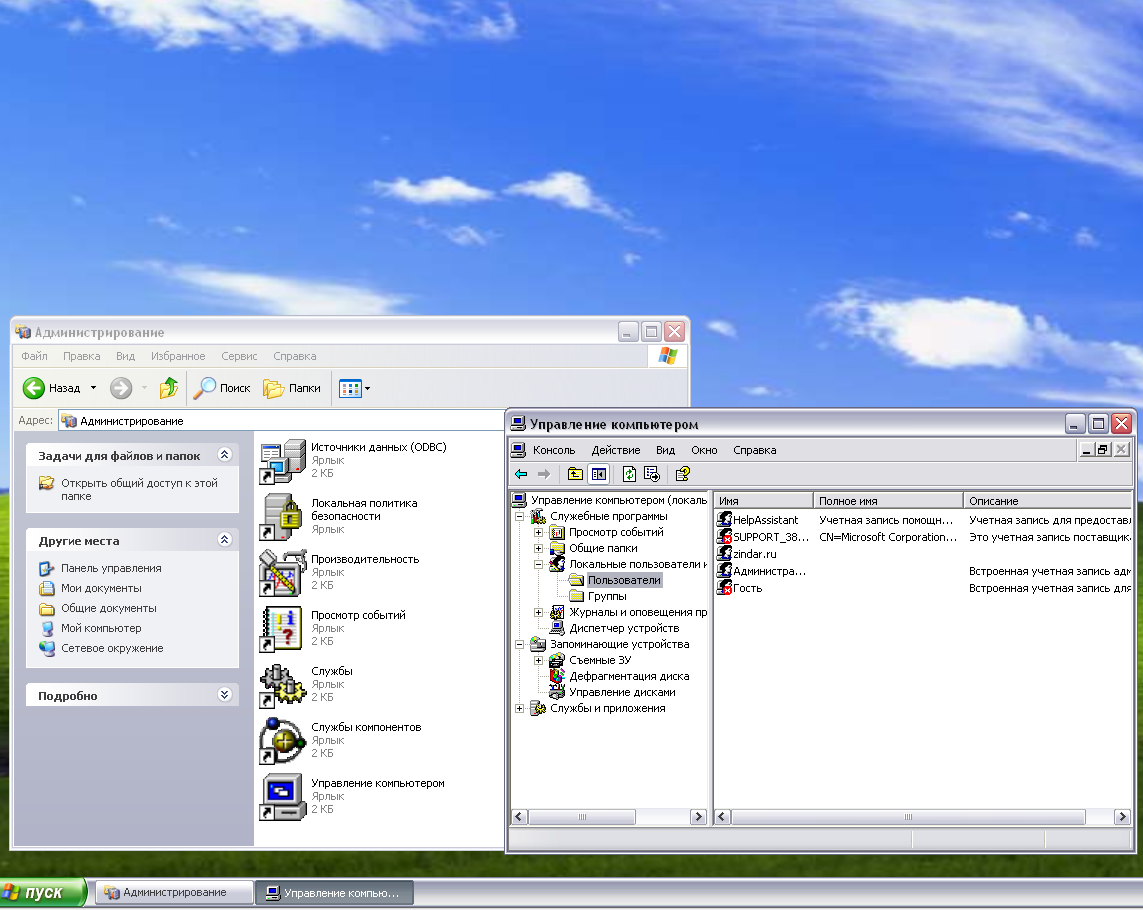Expand Просмотр событий tree node

tap(539, 532)
